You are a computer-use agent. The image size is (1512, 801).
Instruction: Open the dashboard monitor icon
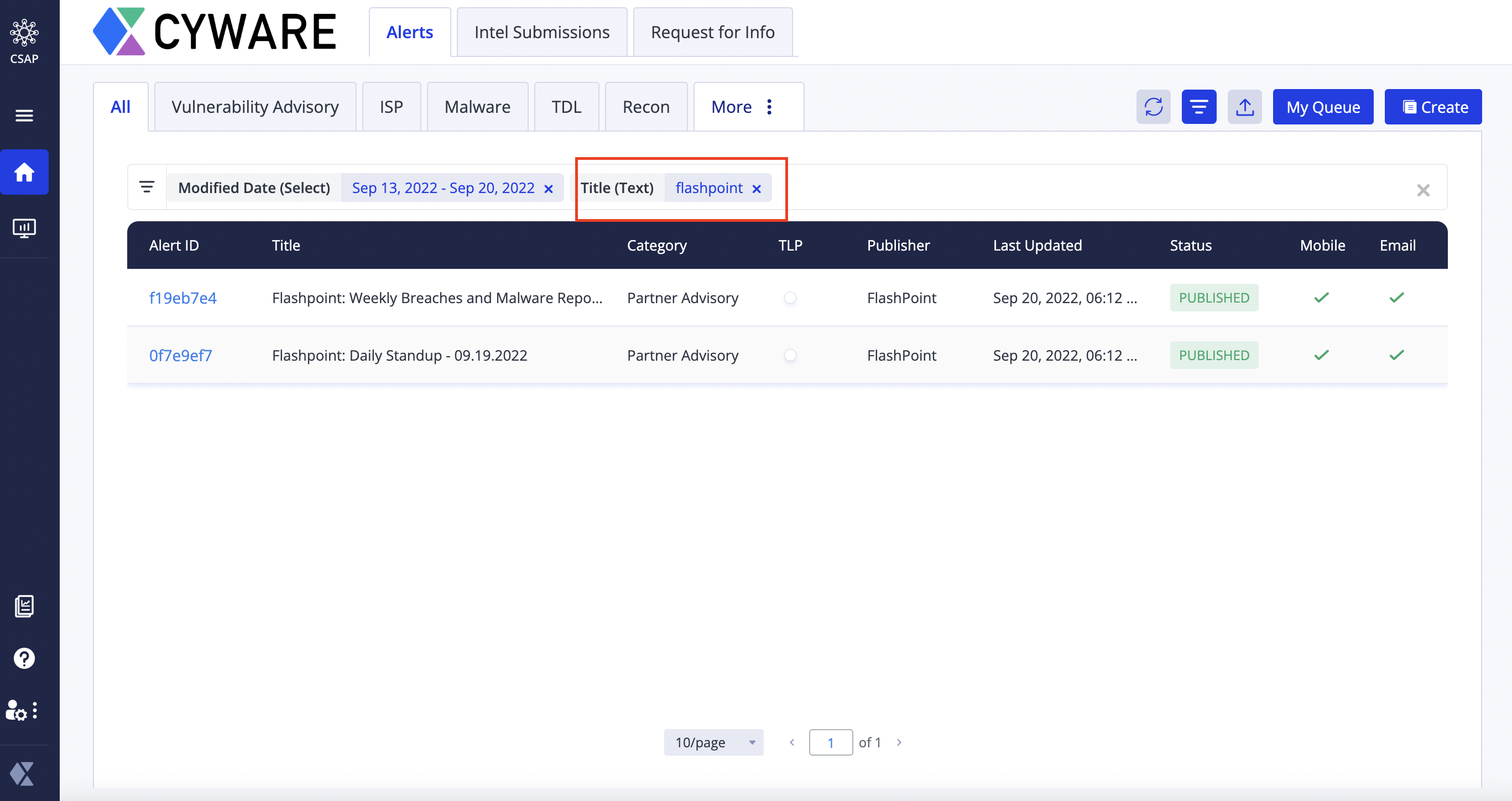coord(24,228)
